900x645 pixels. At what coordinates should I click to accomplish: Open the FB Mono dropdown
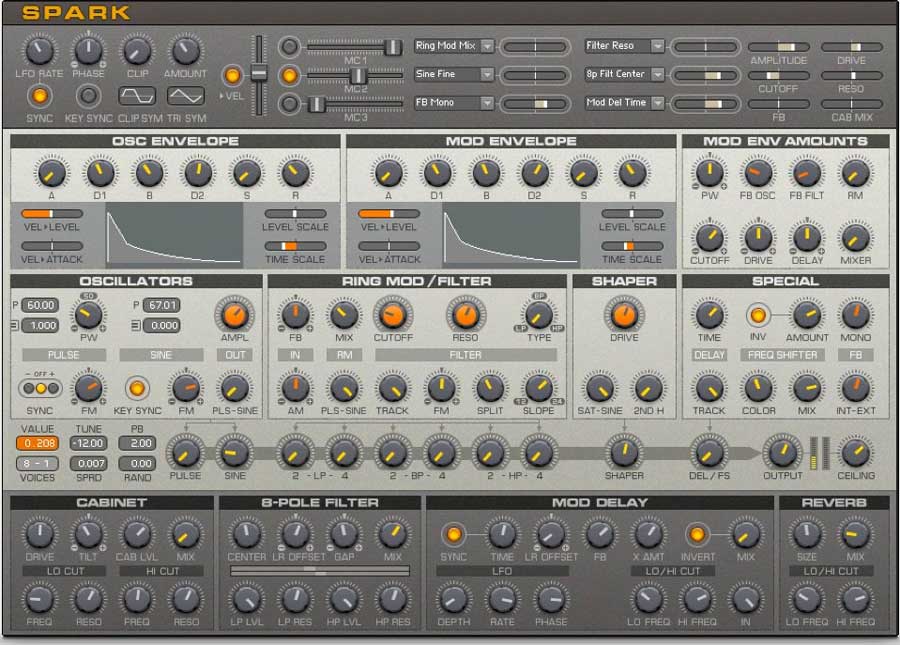454,103
